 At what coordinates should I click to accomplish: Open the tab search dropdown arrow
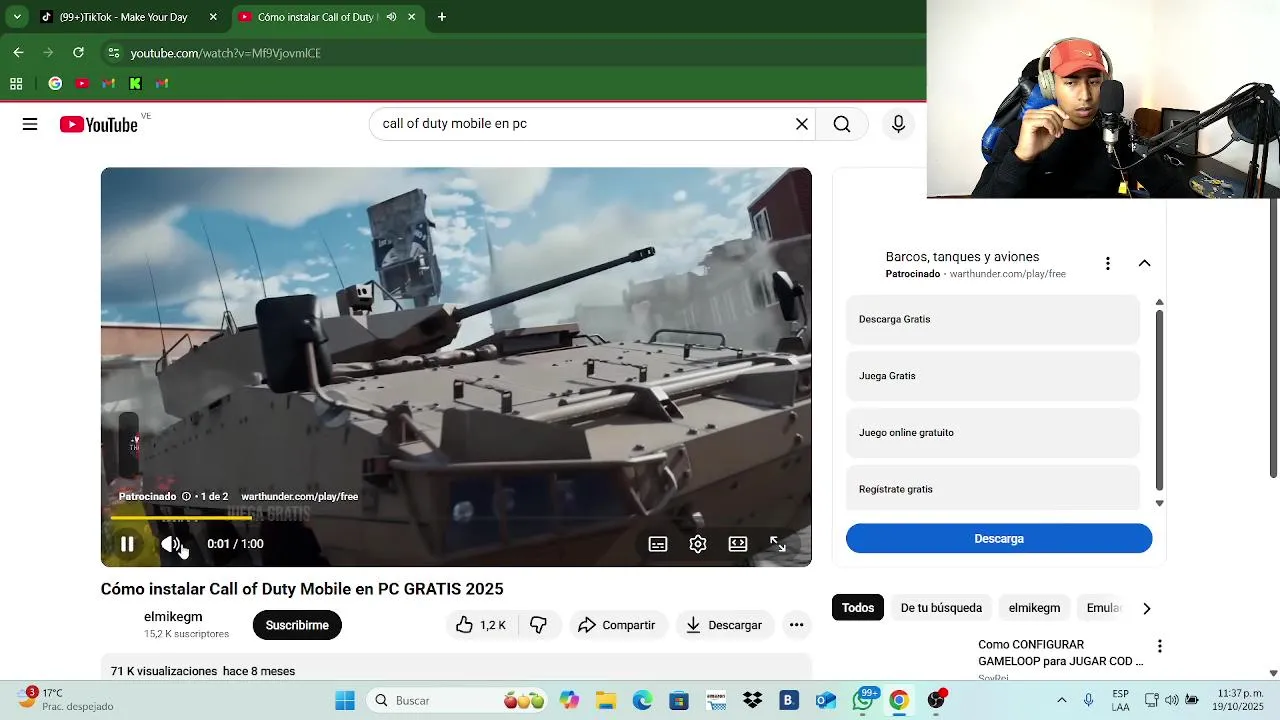pos(16,17)
